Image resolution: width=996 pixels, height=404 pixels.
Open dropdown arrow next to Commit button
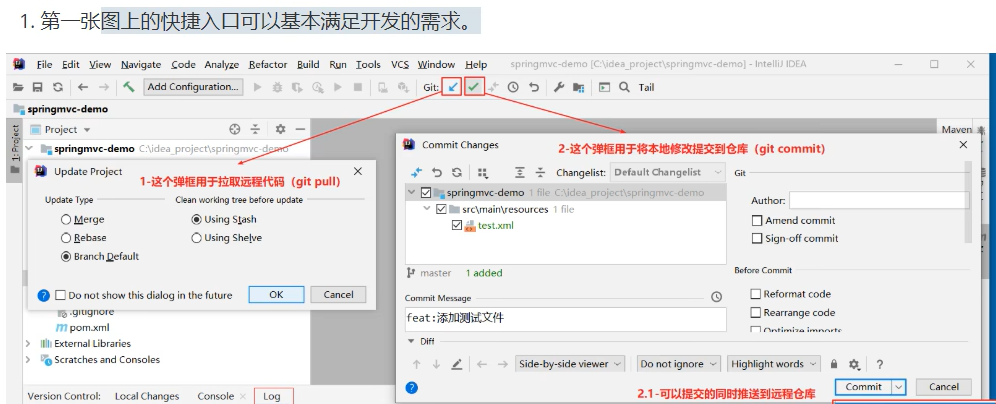pyautogui.click(x=898, y=386)
